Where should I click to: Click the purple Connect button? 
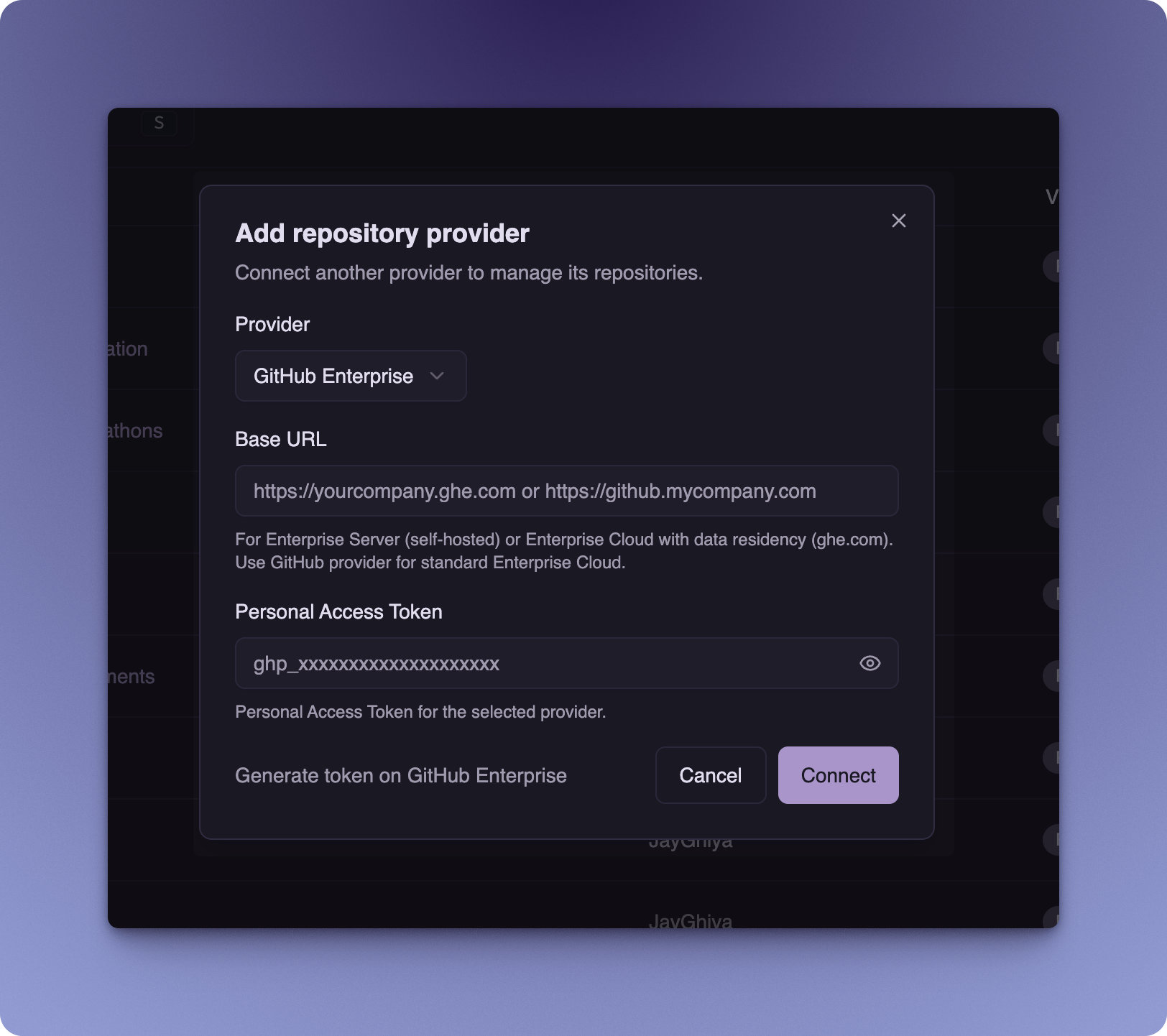click(x=838, y=775)
